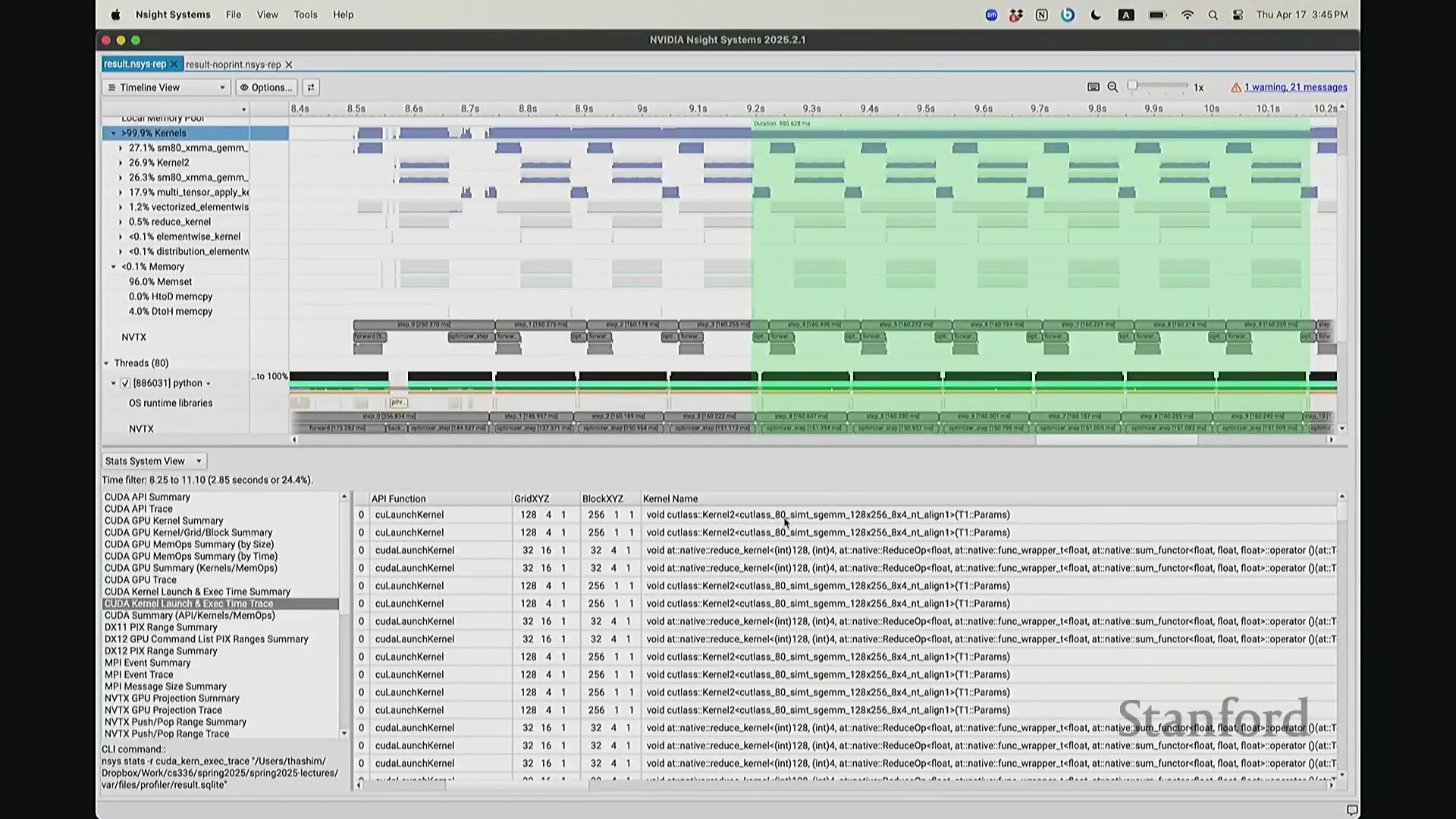Click the warning triangle icon

[x=1236, y=87]
